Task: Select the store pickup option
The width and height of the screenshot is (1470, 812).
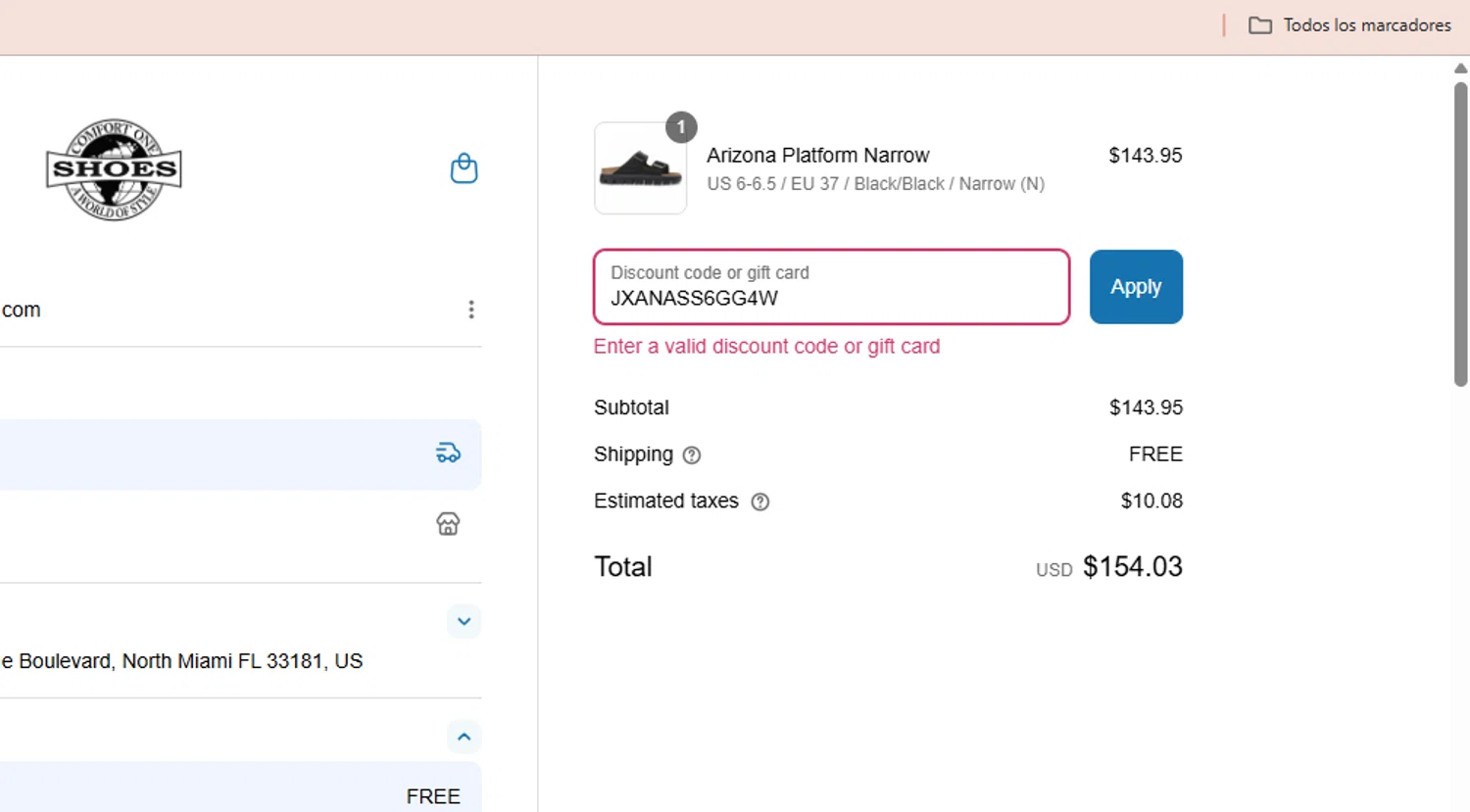Action: 448,524
